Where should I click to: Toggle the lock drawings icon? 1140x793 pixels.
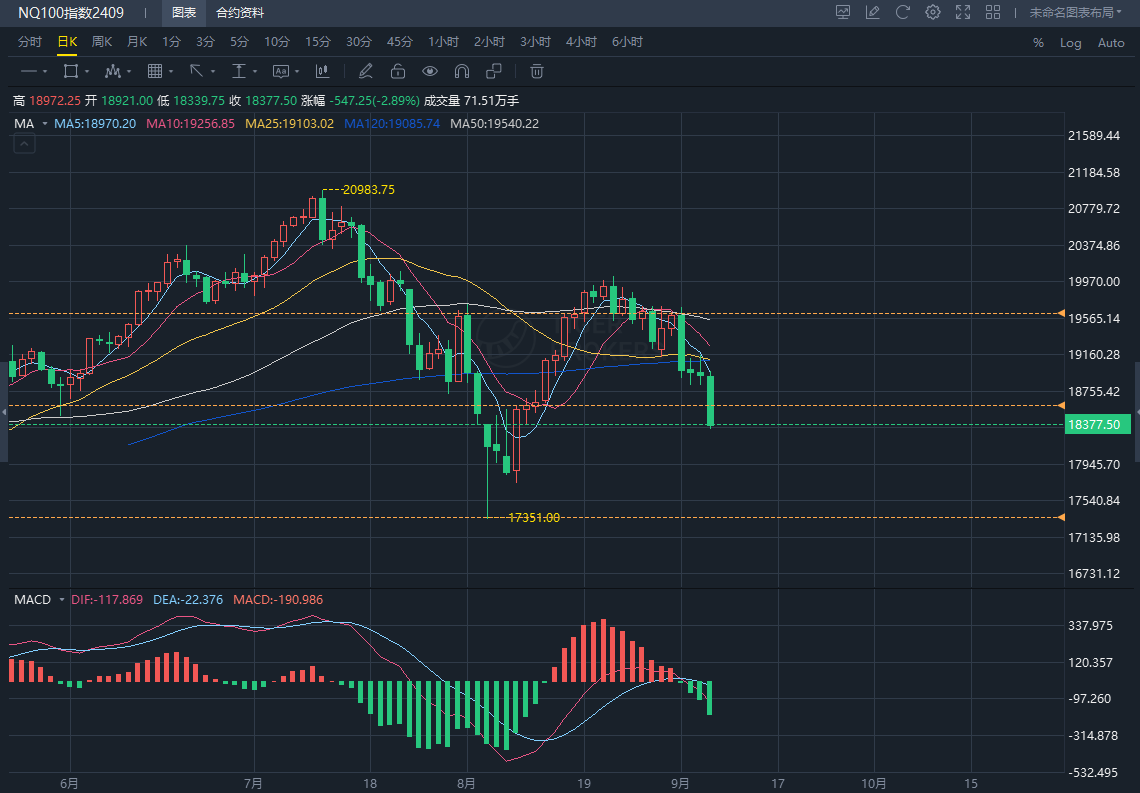[x=397, y=71]
